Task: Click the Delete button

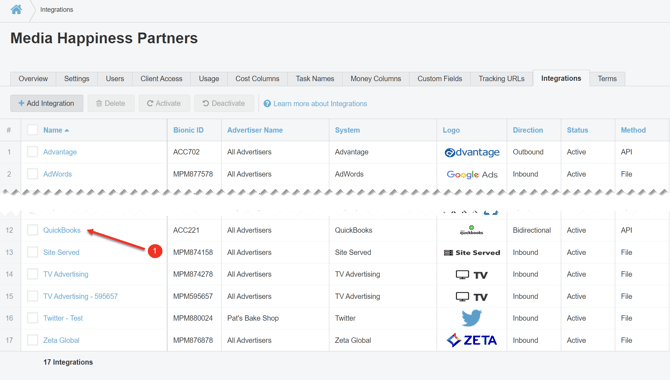Action: point(111,103)
